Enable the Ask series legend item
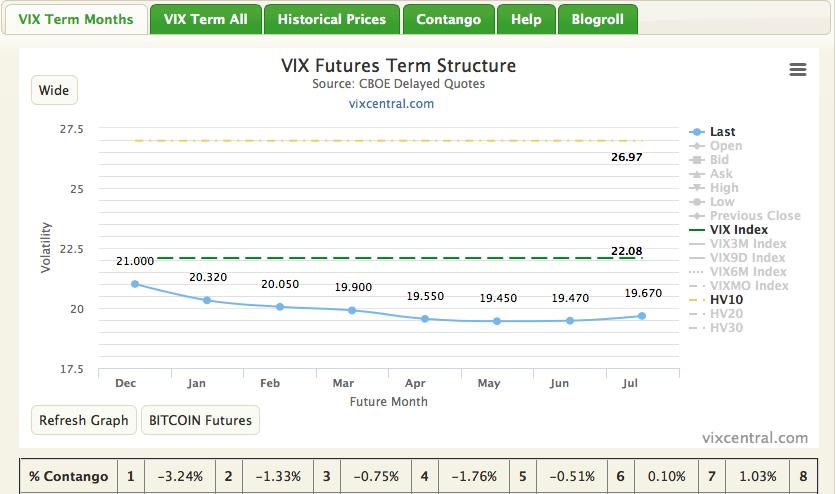The height and width of the screenshot is (494, 836). tap(720, 174)
